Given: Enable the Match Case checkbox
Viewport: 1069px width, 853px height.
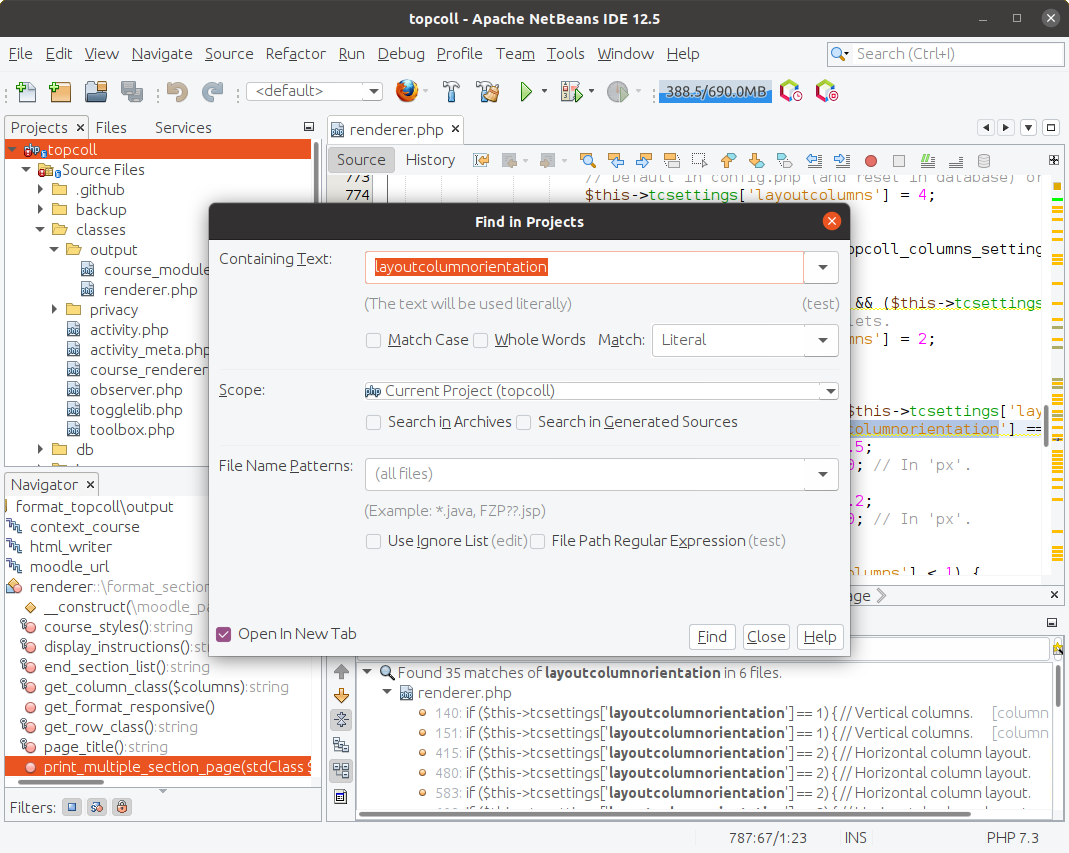Looking at the screenshot, I should point(373,340).
